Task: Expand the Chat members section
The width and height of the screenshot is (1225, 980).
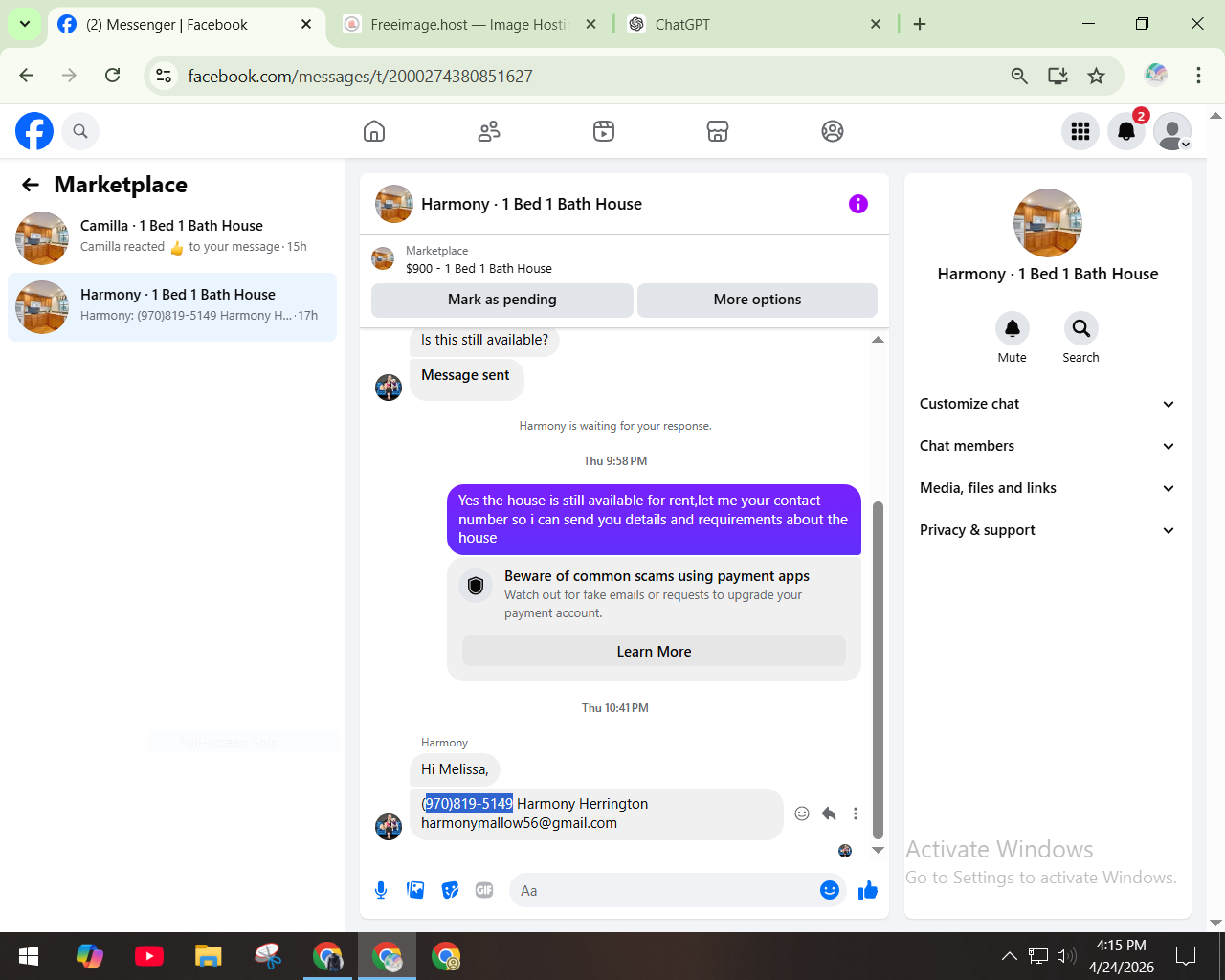Action: [1047, 446]
